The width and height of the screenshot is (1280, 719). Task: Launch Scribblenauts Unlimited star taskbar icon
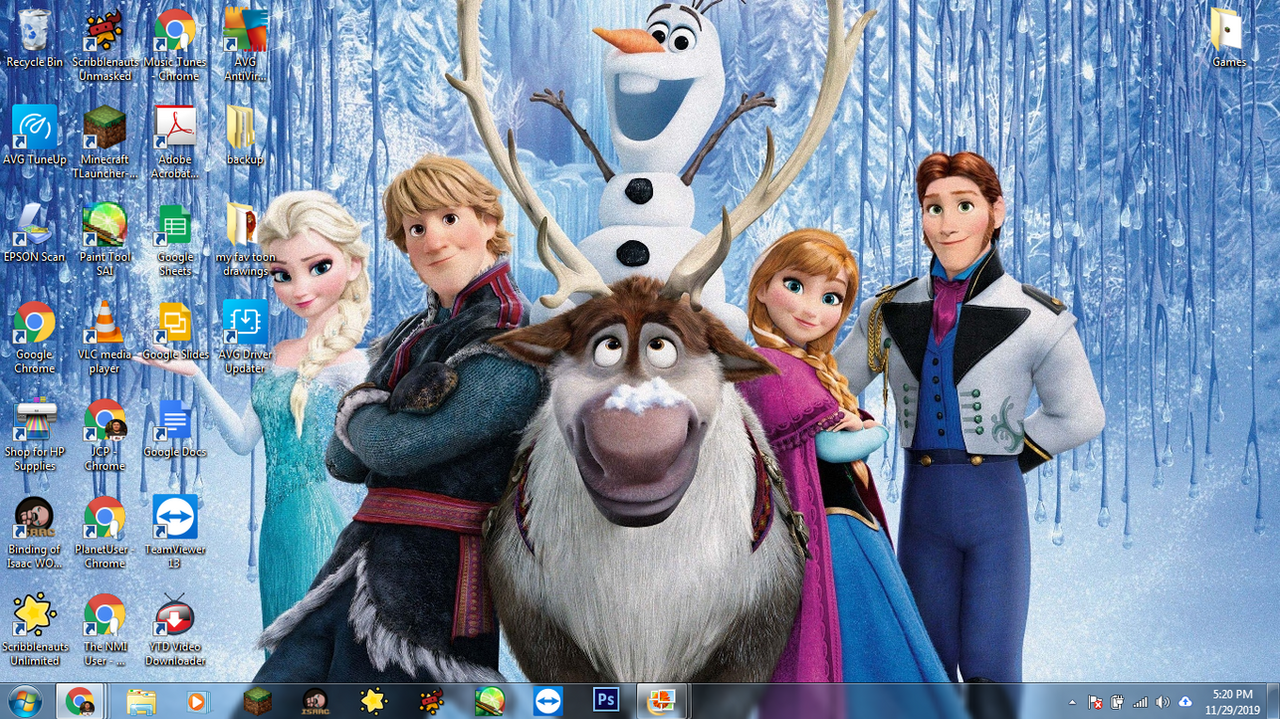tap(374, 701)
